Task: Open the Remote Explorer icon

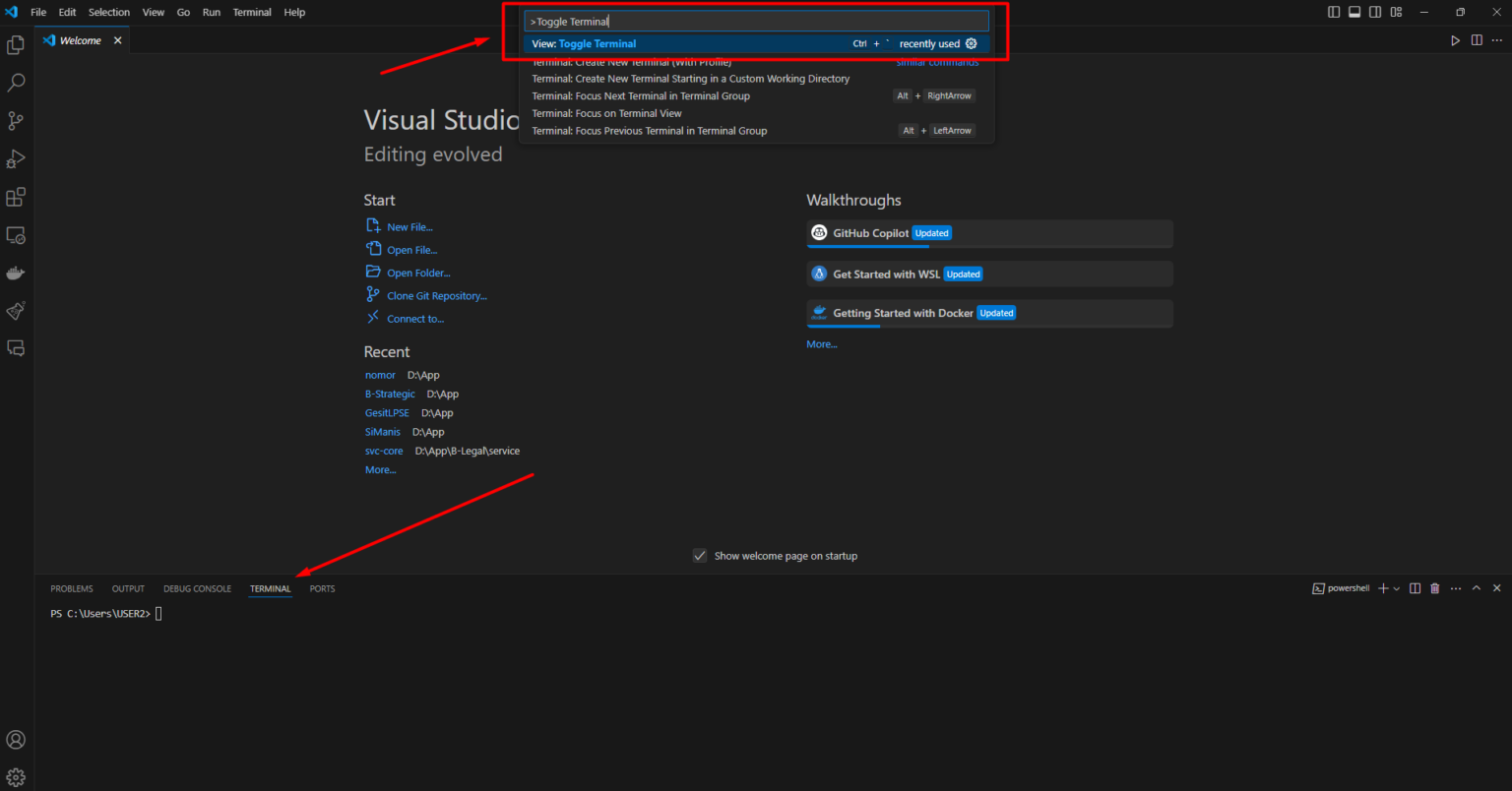Action: [x=16, y=235]
